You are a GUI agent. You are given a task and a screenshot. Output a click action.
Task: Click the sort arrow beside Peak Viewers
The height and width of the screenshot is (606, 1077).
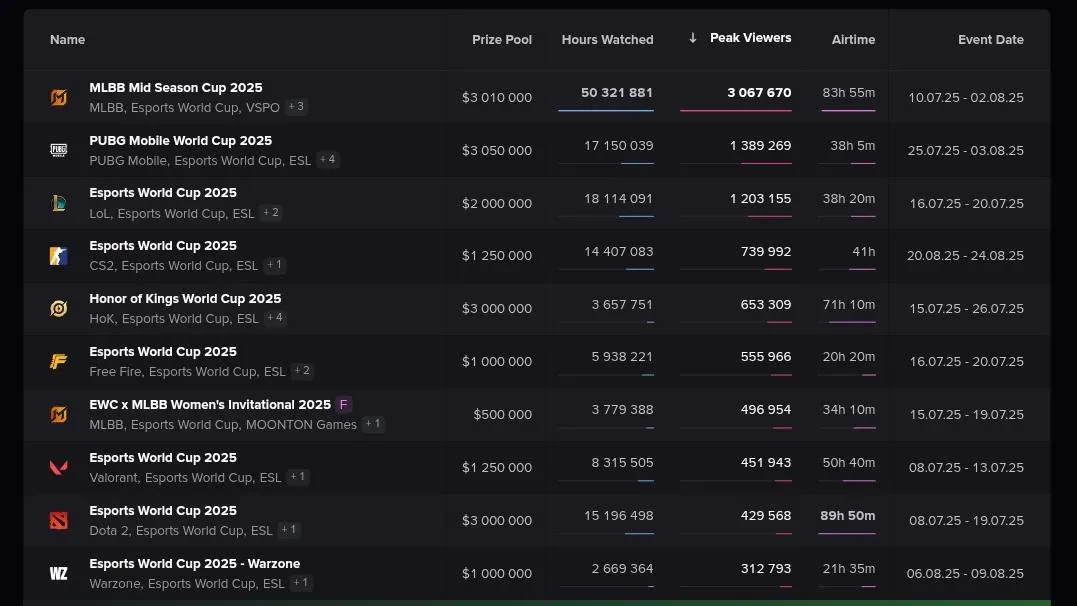[693, 38]
